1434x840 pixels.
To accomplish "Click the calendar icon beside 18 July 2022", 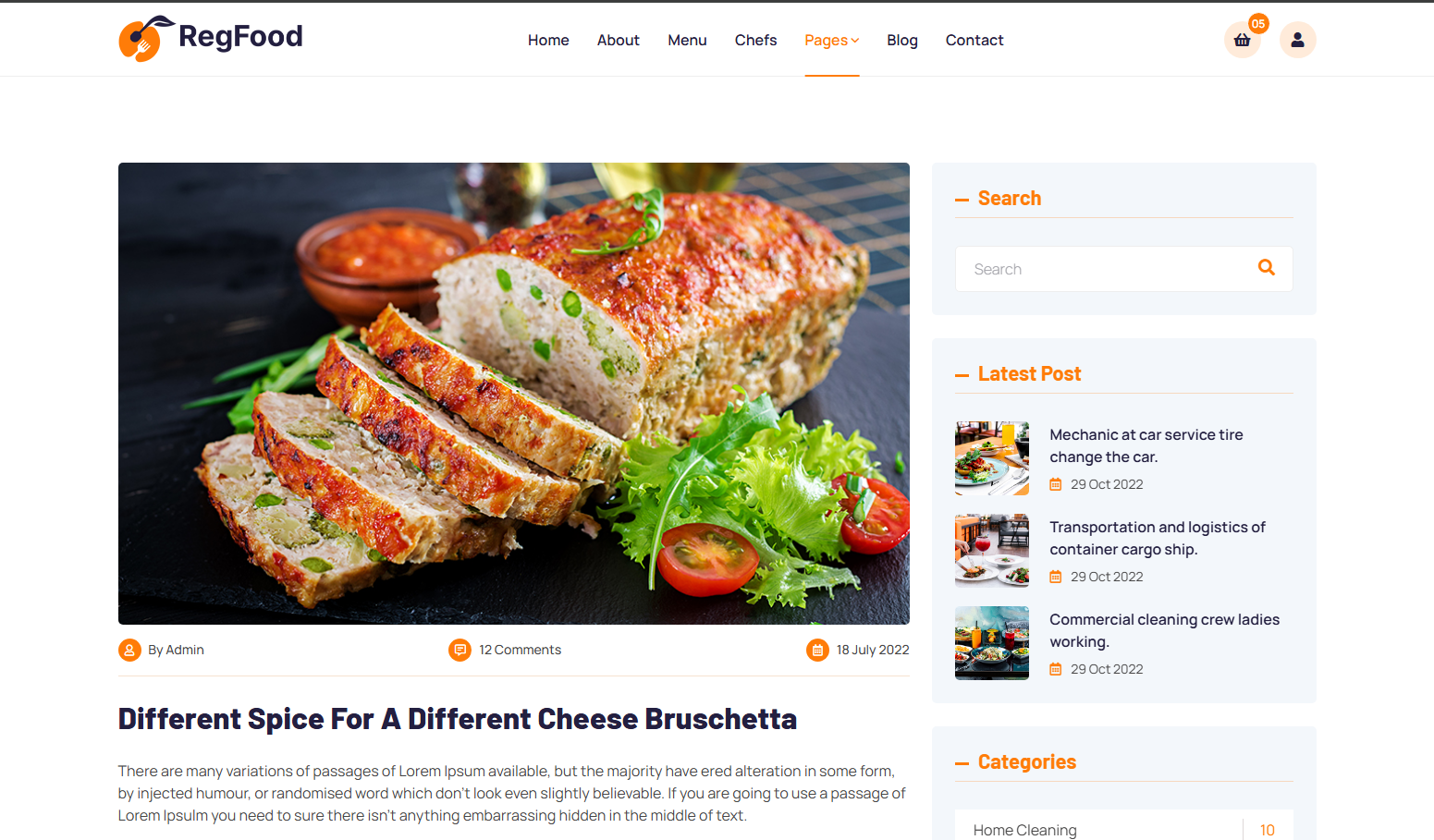I will [817, 650].
